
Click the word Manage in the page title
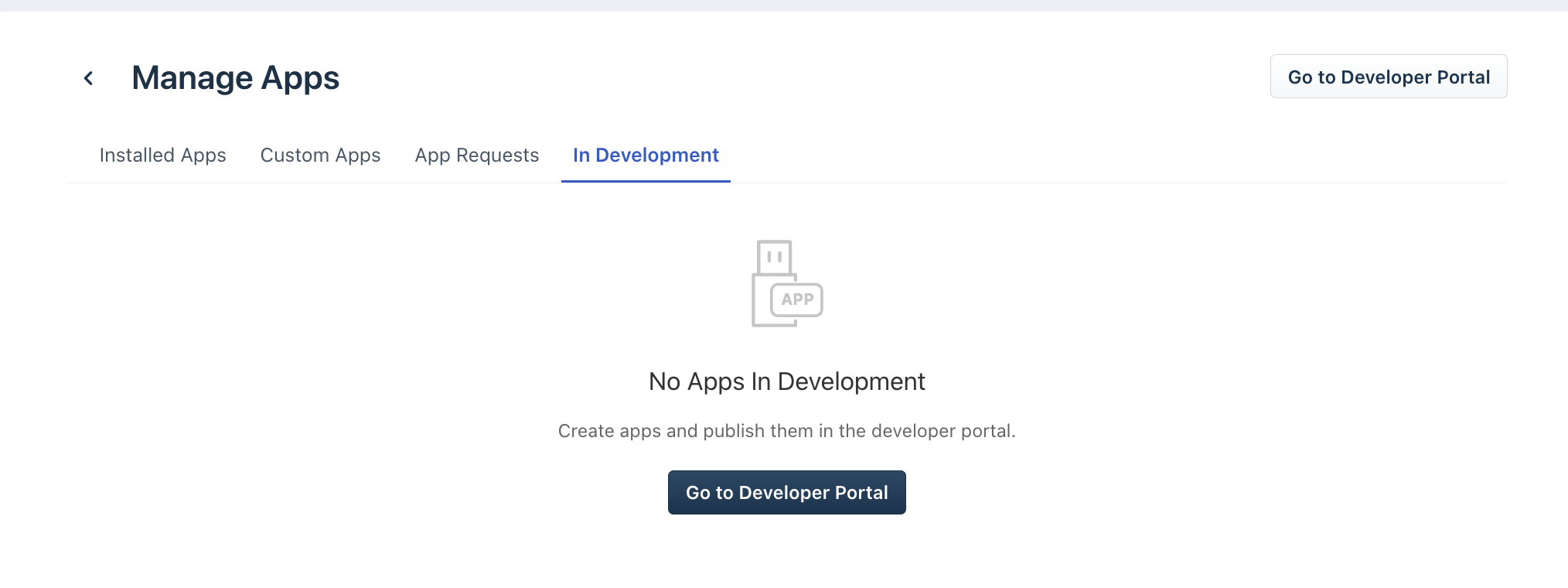[x=193, y=78]
